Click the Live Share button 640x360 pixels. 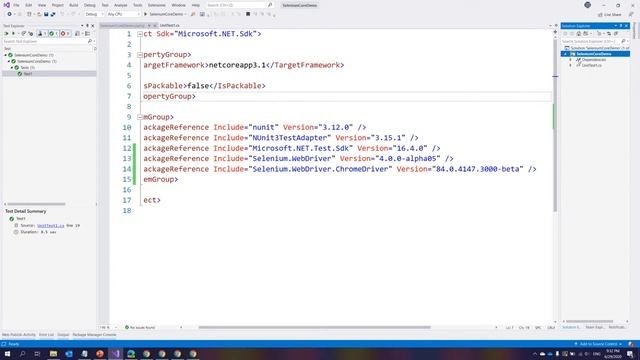click(x=610, y=15)
